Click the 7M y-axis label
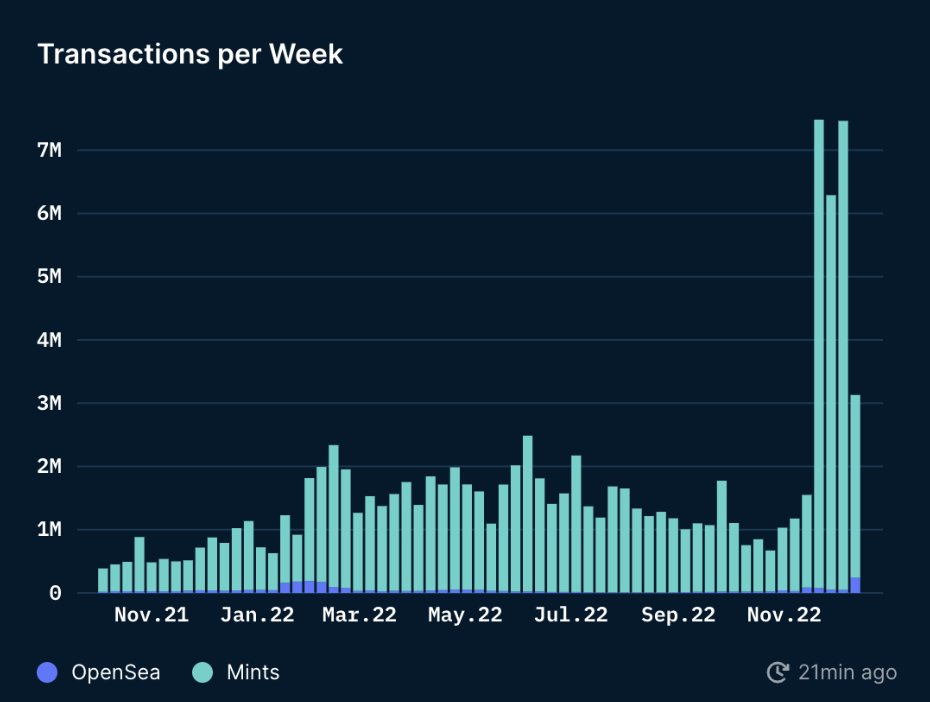The width and height of the screenshot is (930, 702). pos(49,150)
